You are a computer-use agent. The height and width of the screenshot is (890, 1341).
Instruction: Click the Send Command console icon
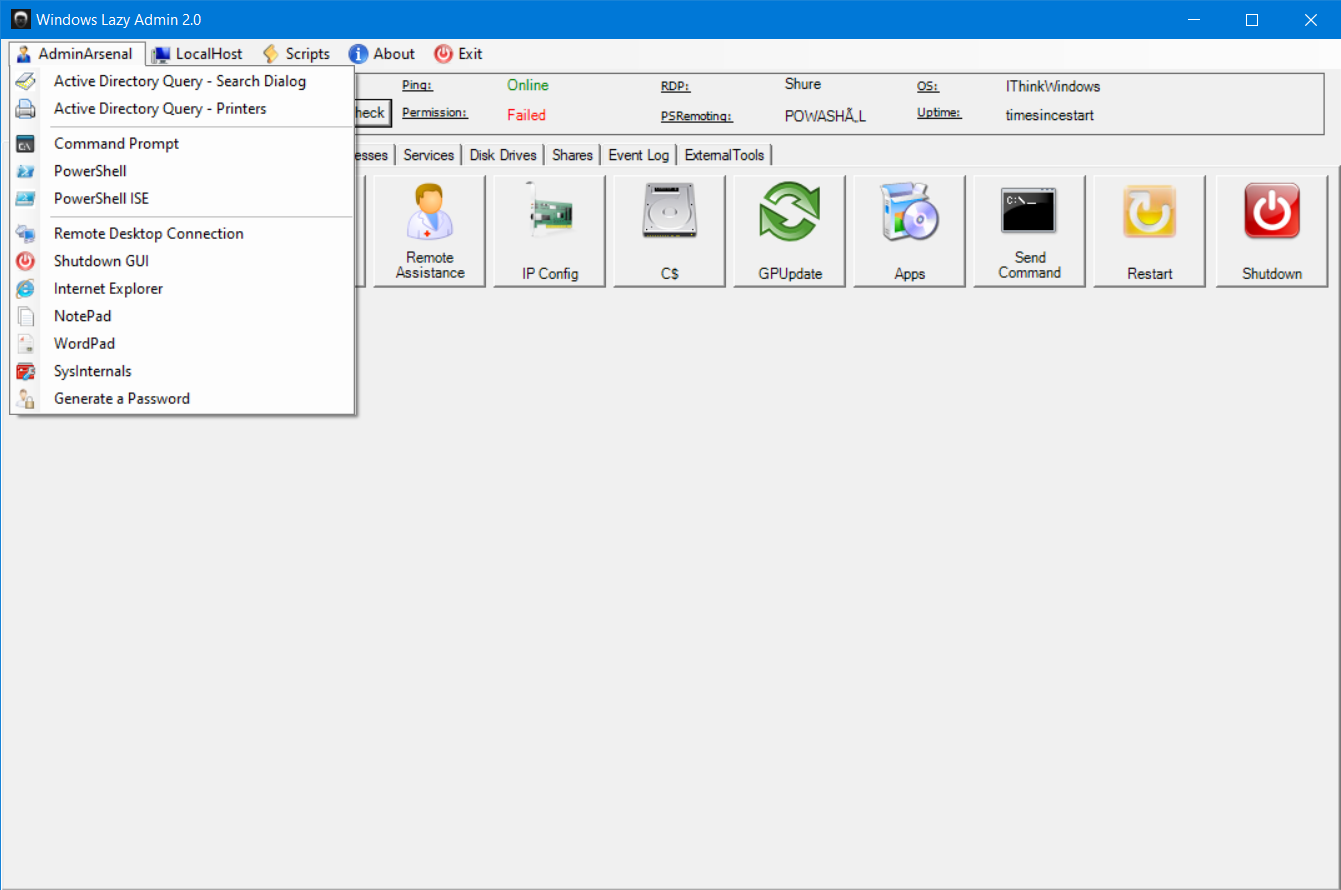coord(1029,211)
